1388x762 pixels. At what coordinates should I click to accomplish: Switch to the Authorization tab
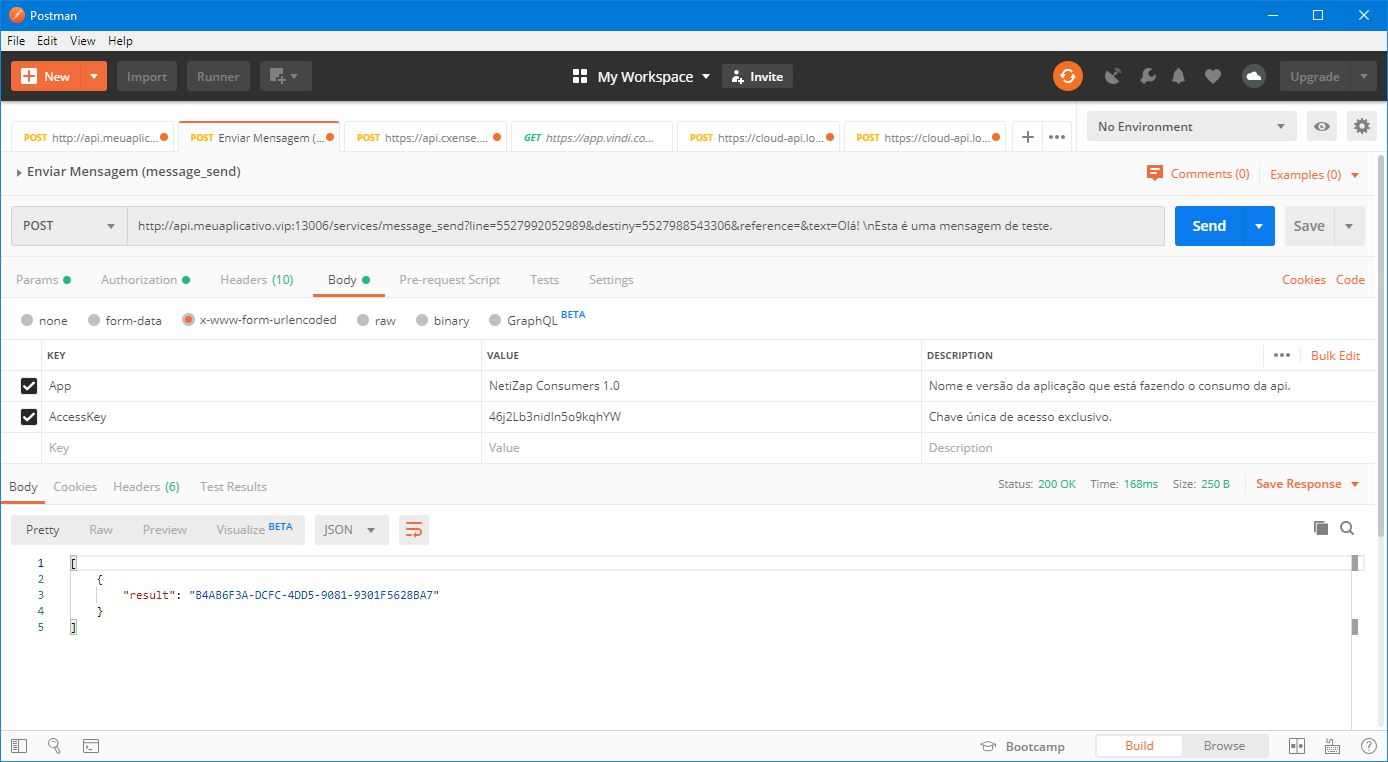[139, 280]
